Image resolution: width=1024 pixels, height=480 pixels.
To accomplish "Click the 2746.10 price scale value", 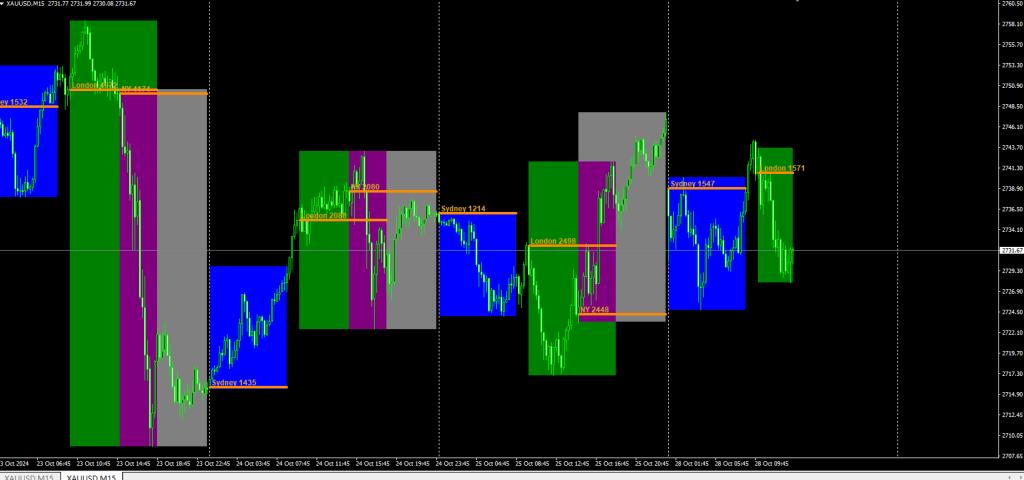I will click(x=1012, y=127).
